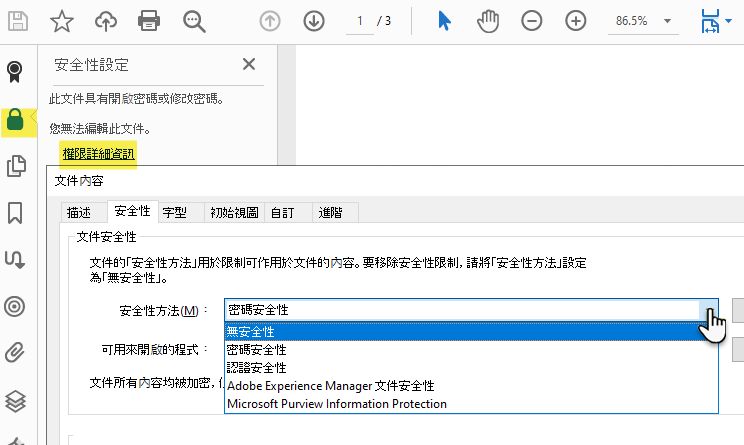The image size is (744, 445).
Task: Open layers sidebar panel icon
Action: point(15,401)
